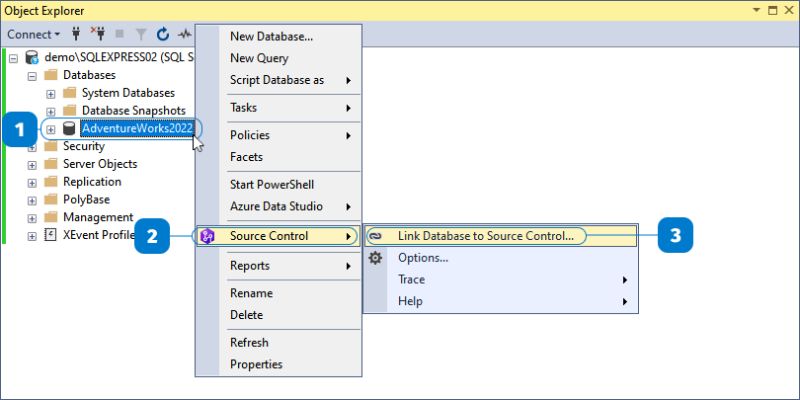Click the chain link icon in submenu
The height and width of the screenshot is (400, 800).
[x=375, y=236]
